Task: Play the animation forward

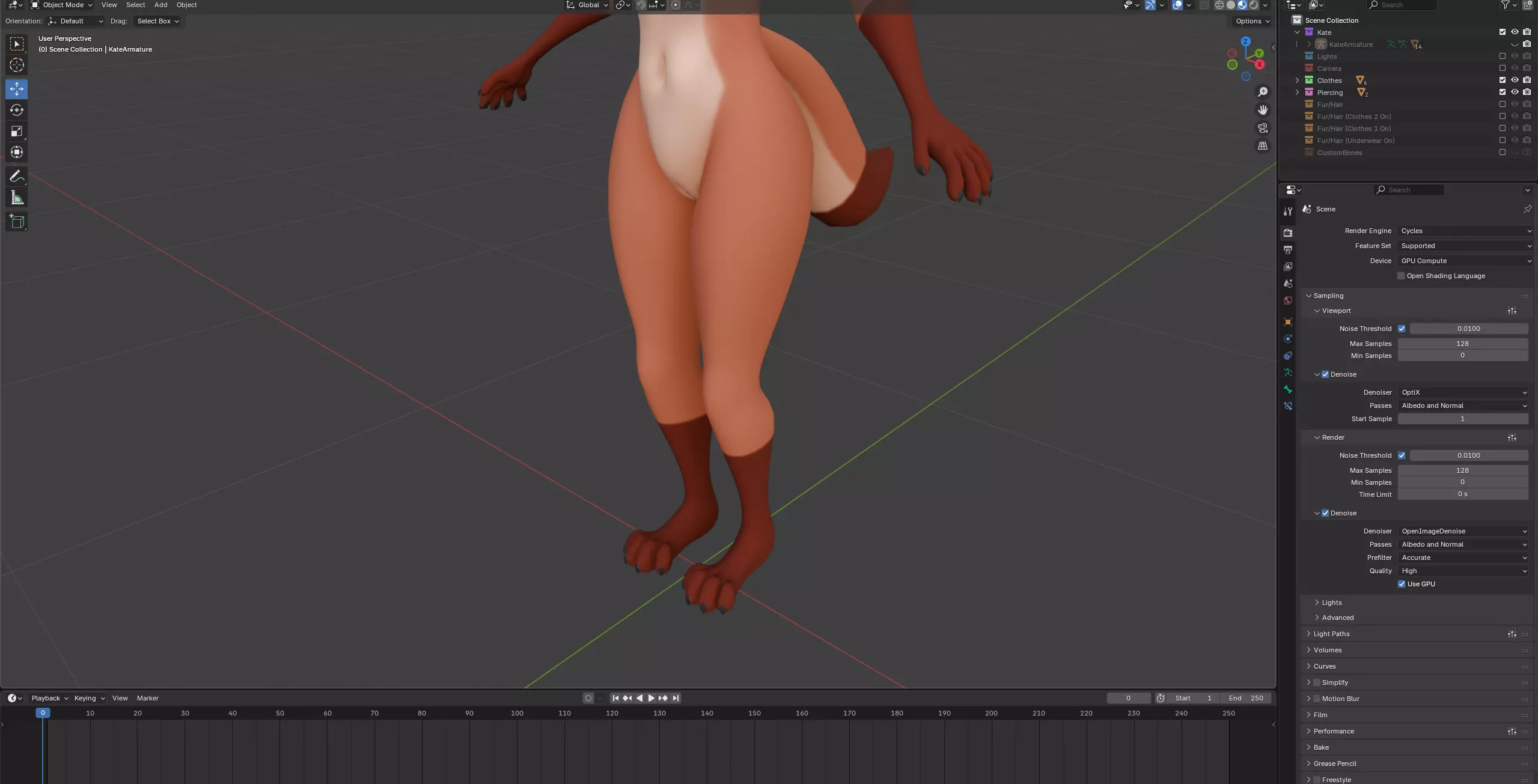Action: tap(651, 698)
